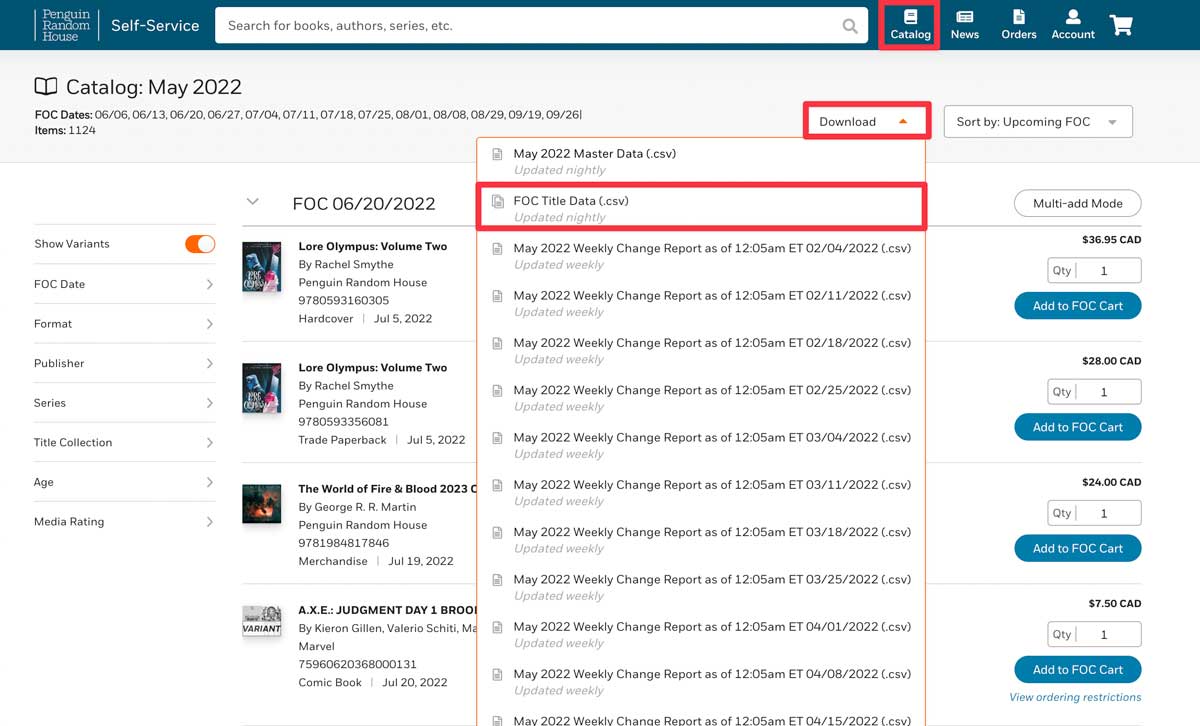Screen dimensions: 1200x726
Task: Add $7.50 A.X.E. Judgment Day to FOC Cart
Action: [1078, 669]
